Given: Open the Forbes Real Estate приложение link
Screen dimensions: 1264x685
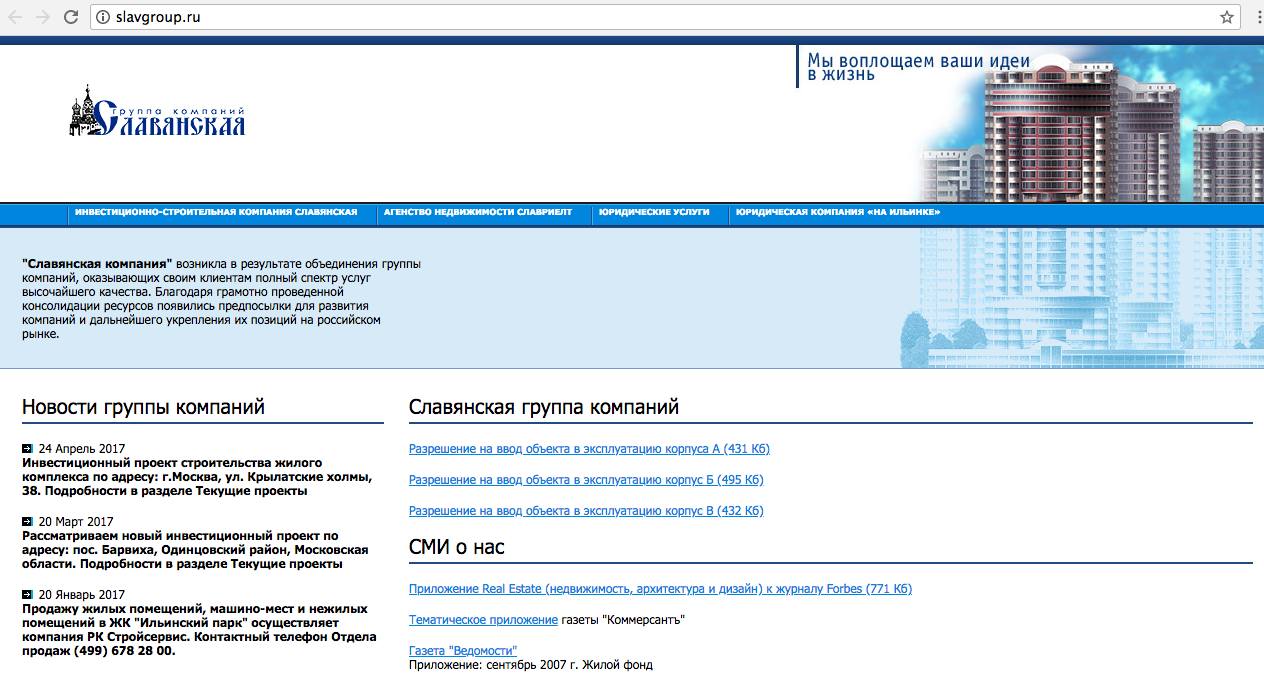Looking at the screenshot, I should 660,589.
